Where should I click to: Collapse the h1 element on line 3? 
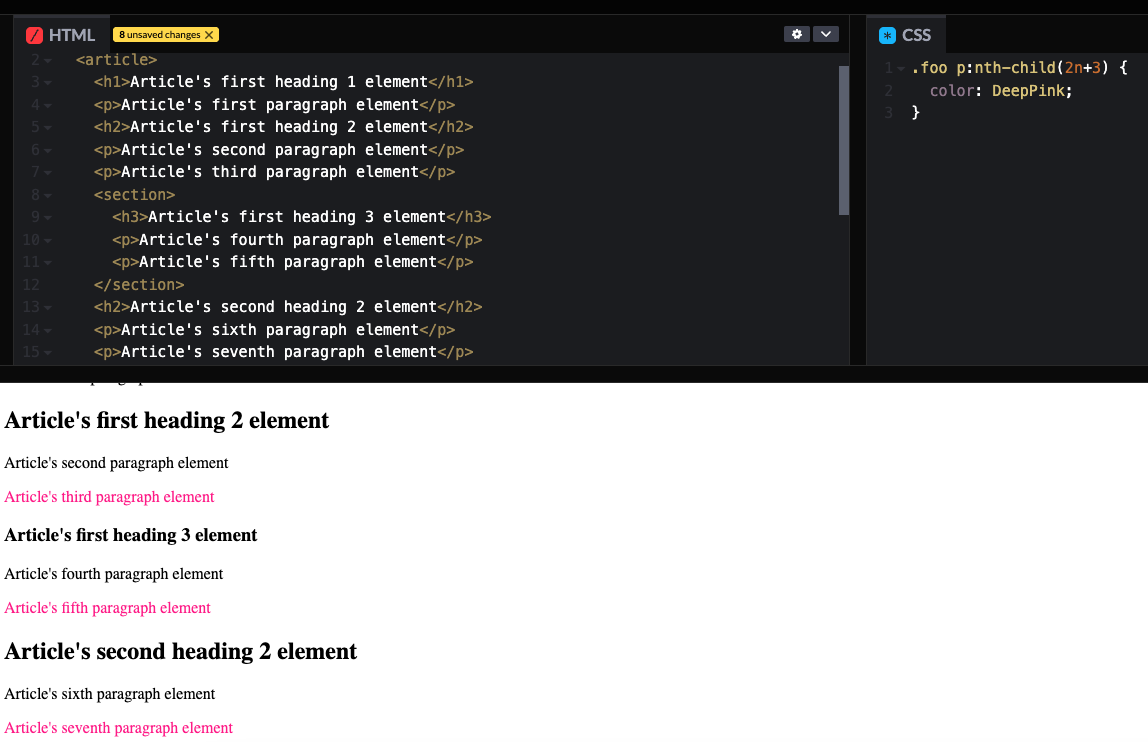click(x=48, y=81)
